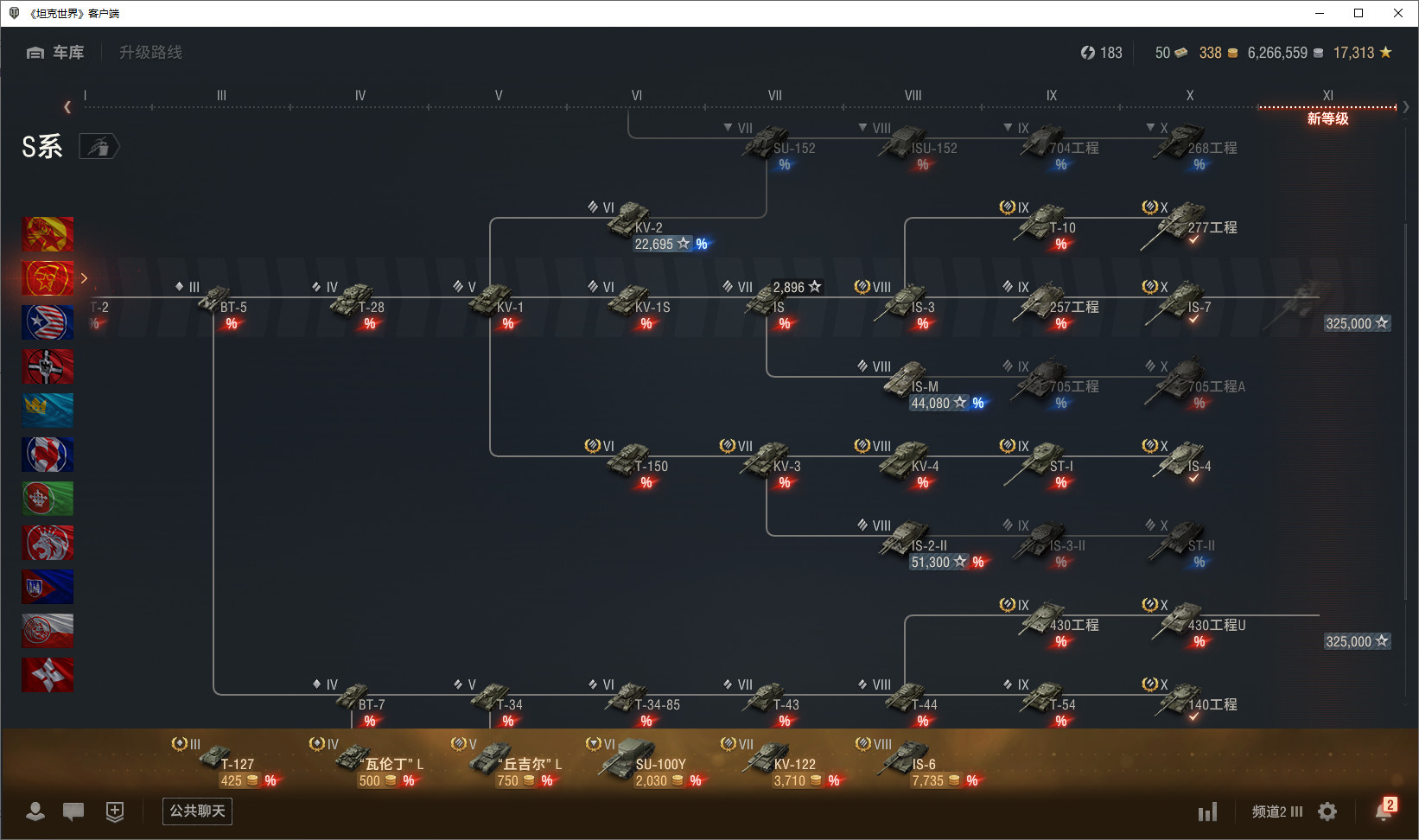This screenshot has width=1419, height=840.
Task: Select the German nation flag
Action: click(x=48, y=366)
